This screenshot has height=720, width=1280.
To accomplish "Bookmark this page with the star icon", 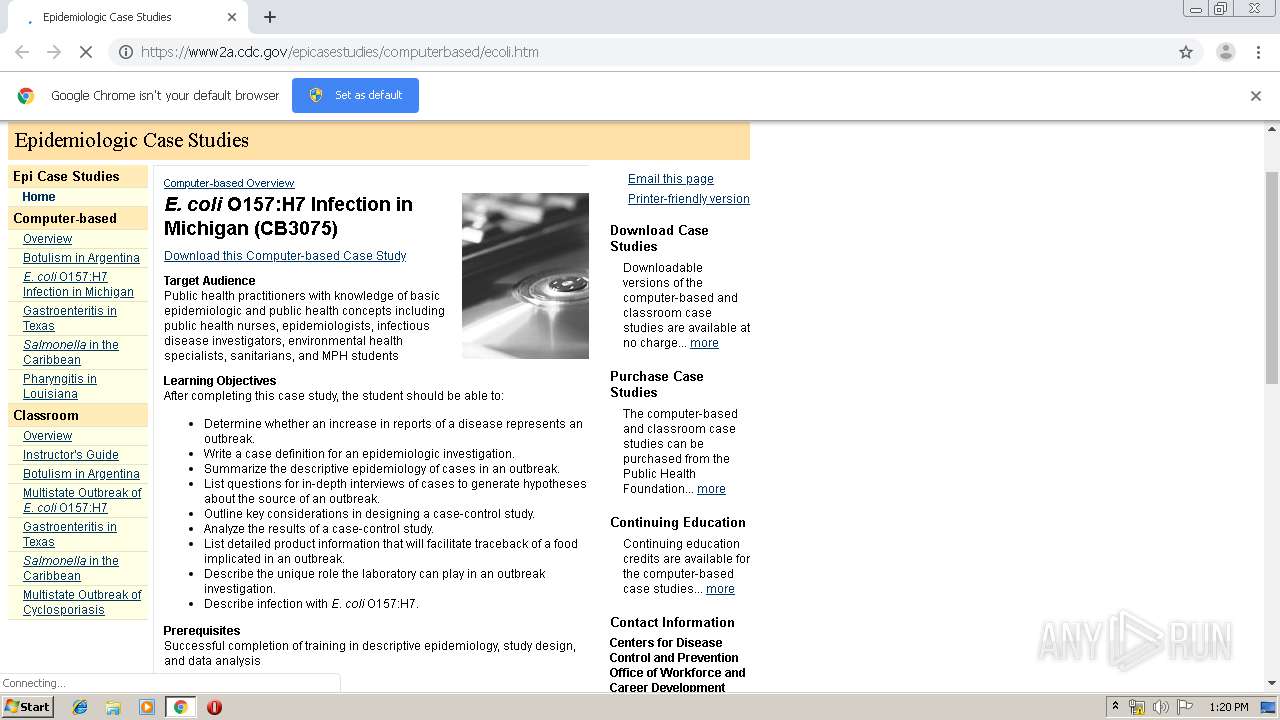I will click(x=1186, y=52).
